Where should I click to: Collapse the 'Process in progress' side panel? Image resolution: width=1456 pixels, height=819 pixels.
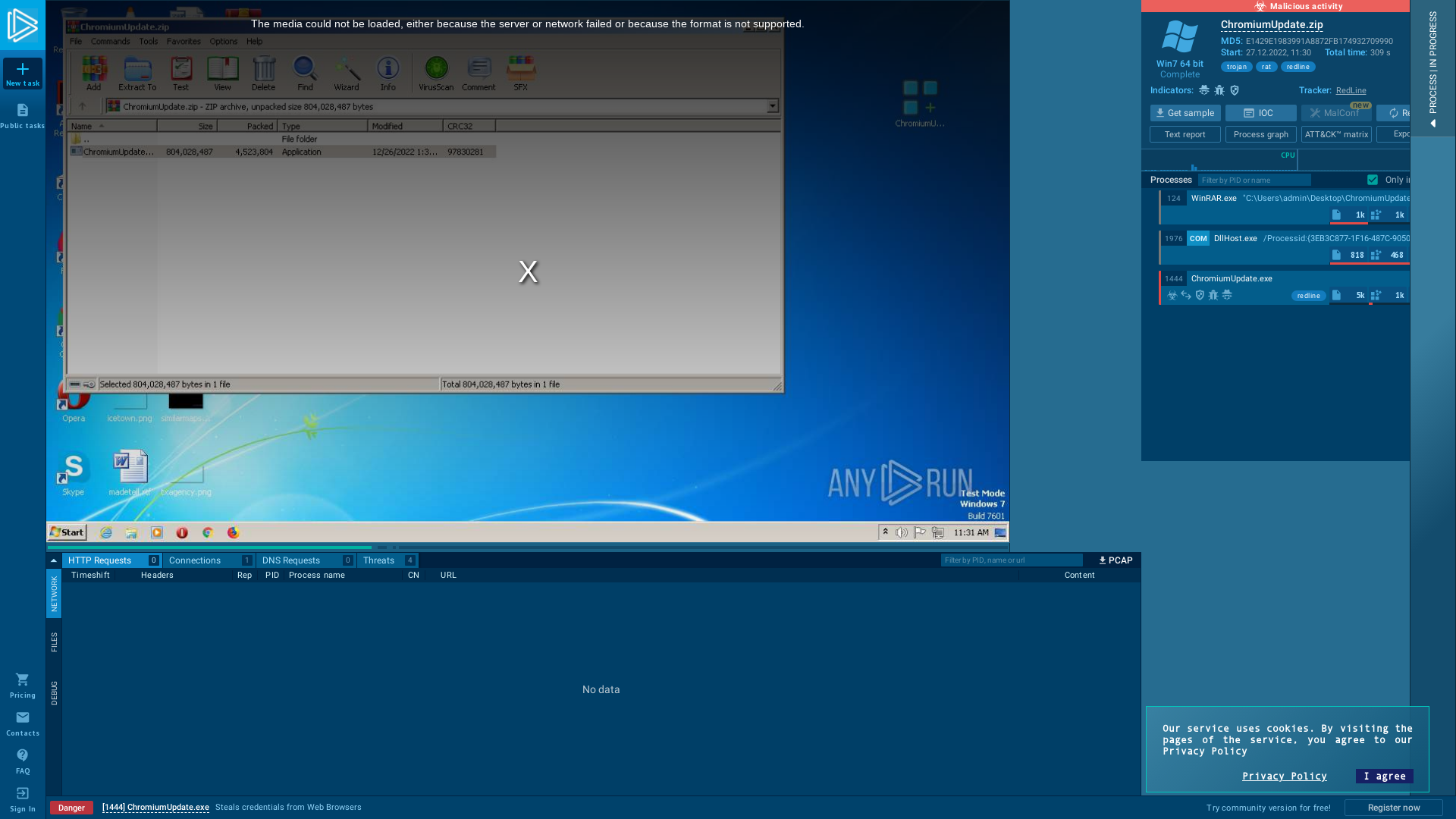coord(1432,68)
